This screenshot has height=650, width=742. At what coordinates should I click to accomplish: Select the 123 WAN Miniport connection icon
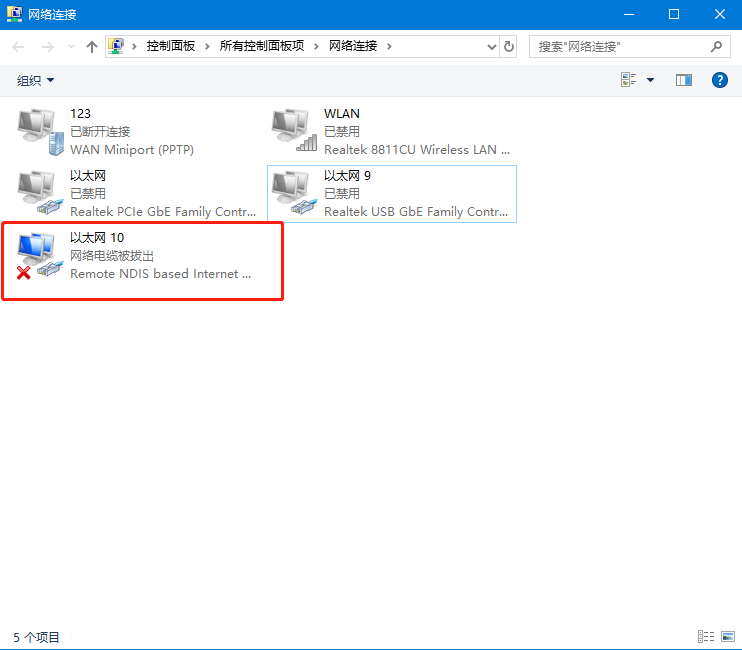(40, 130)
